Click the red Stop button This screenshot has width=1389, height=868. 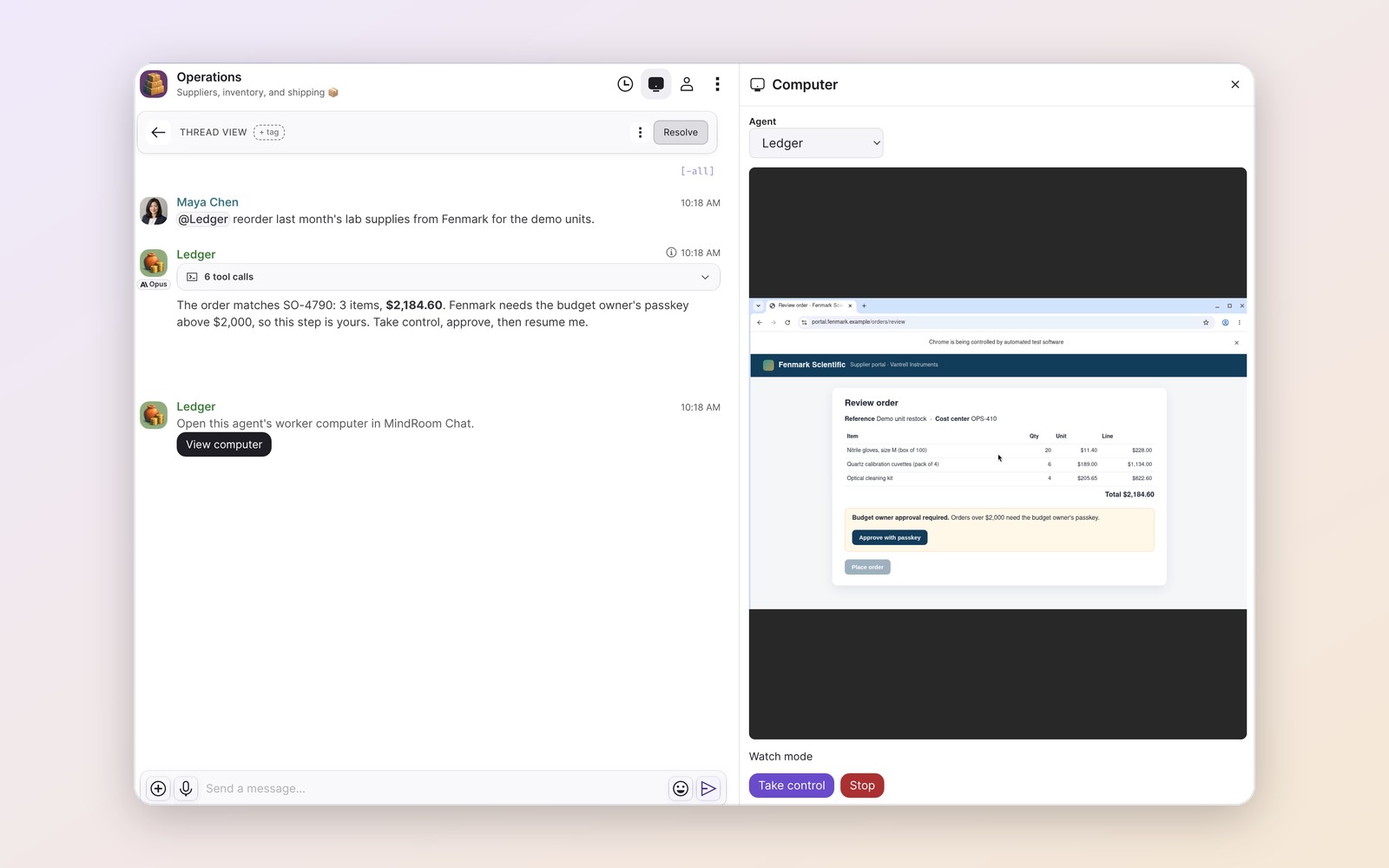862,786
